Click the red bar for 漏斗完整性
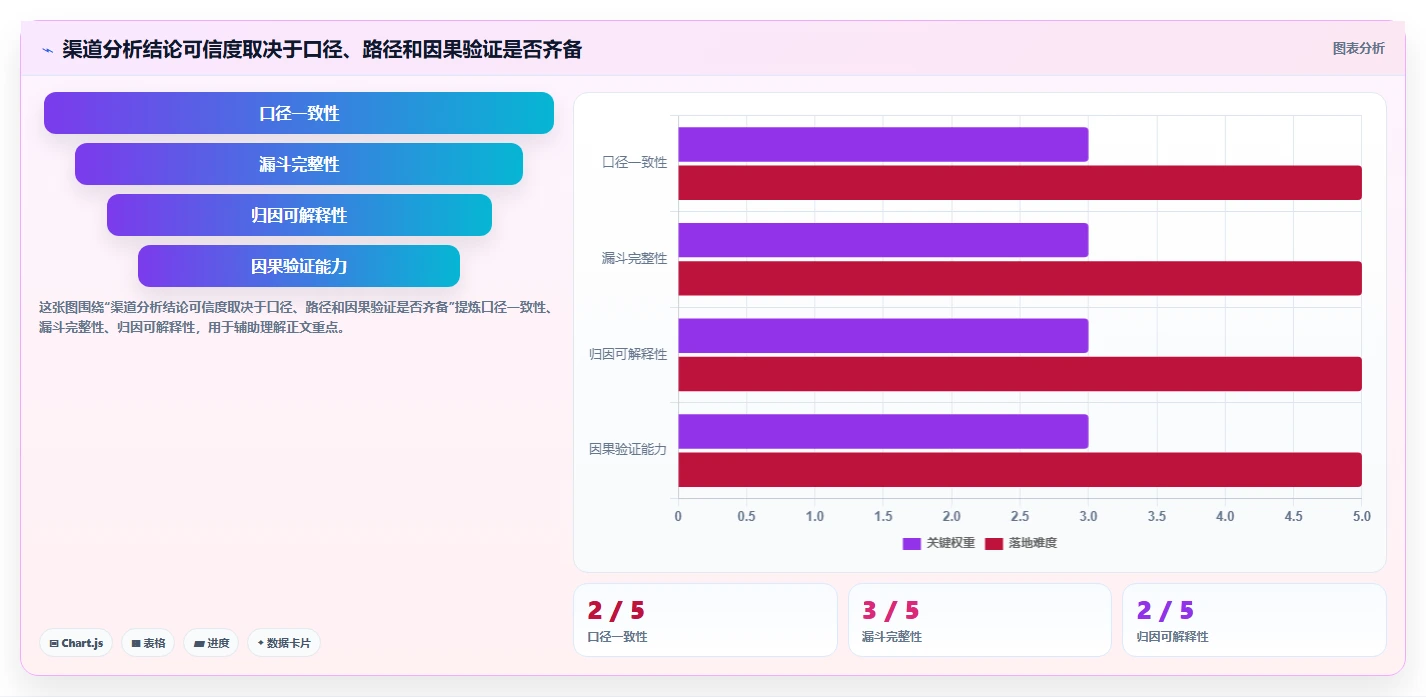The width and height of the screenshot is (1426, 697). tap(1020, 278)
